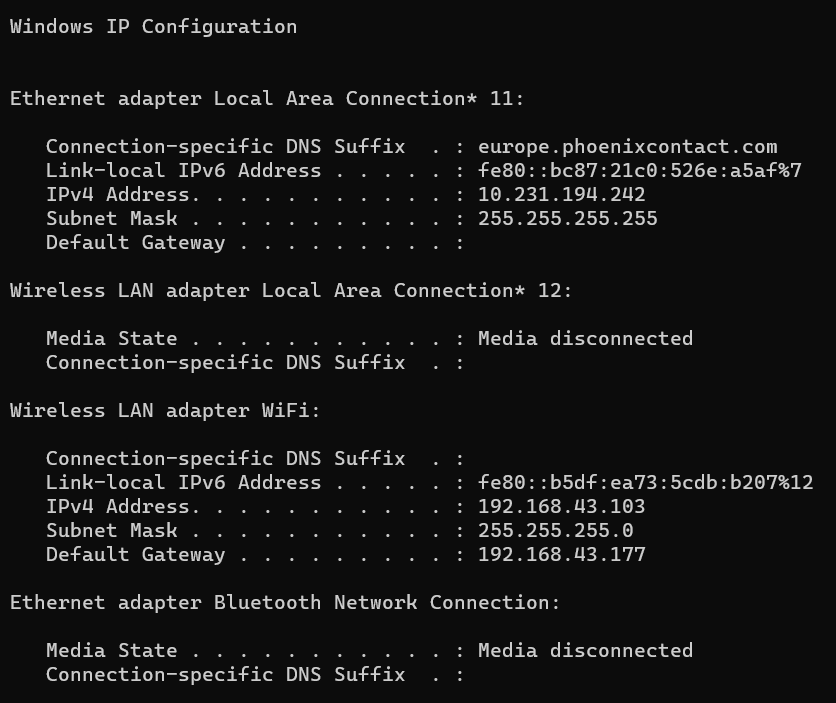Click the europe.phoenixcontact.com DNS suffix
Screen dimensions: 836x703
pyautogui.click(x=627, y=147)
